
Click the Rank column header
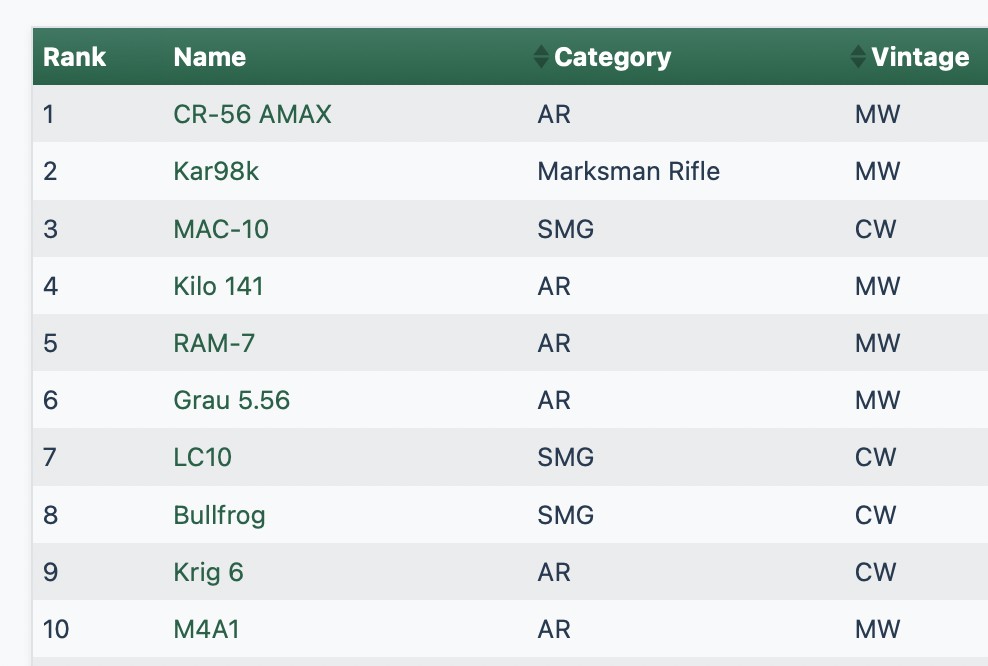[75, 57]
